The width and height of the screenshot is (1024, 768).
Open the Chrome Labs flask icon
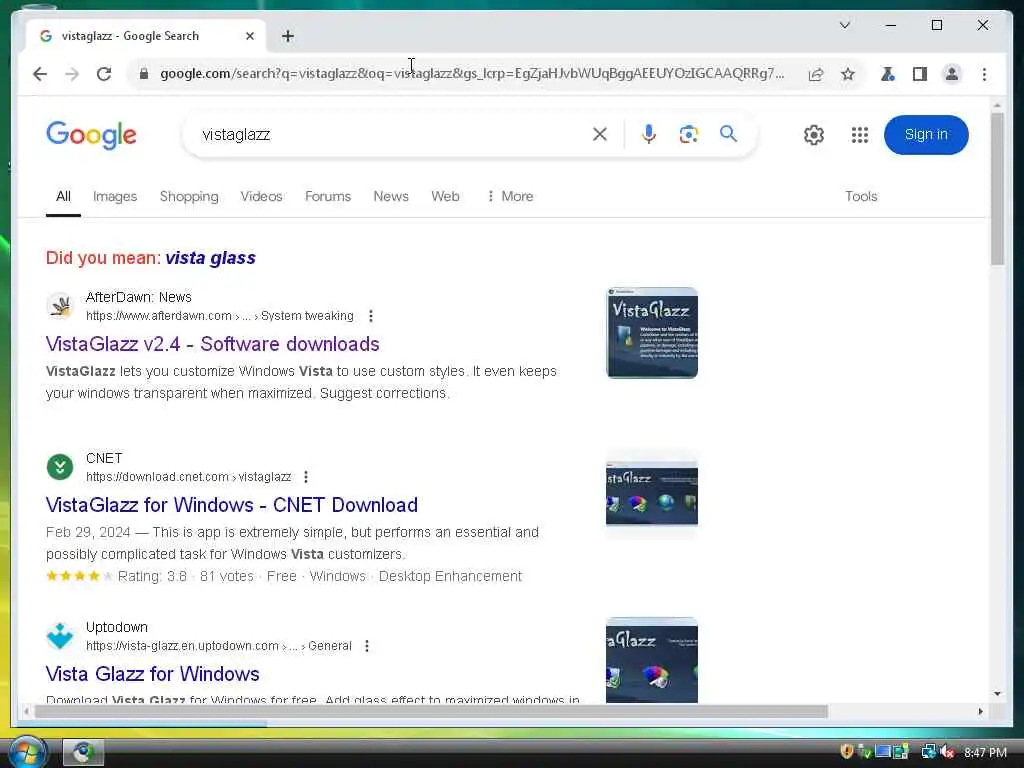click(x=888, y=74)
